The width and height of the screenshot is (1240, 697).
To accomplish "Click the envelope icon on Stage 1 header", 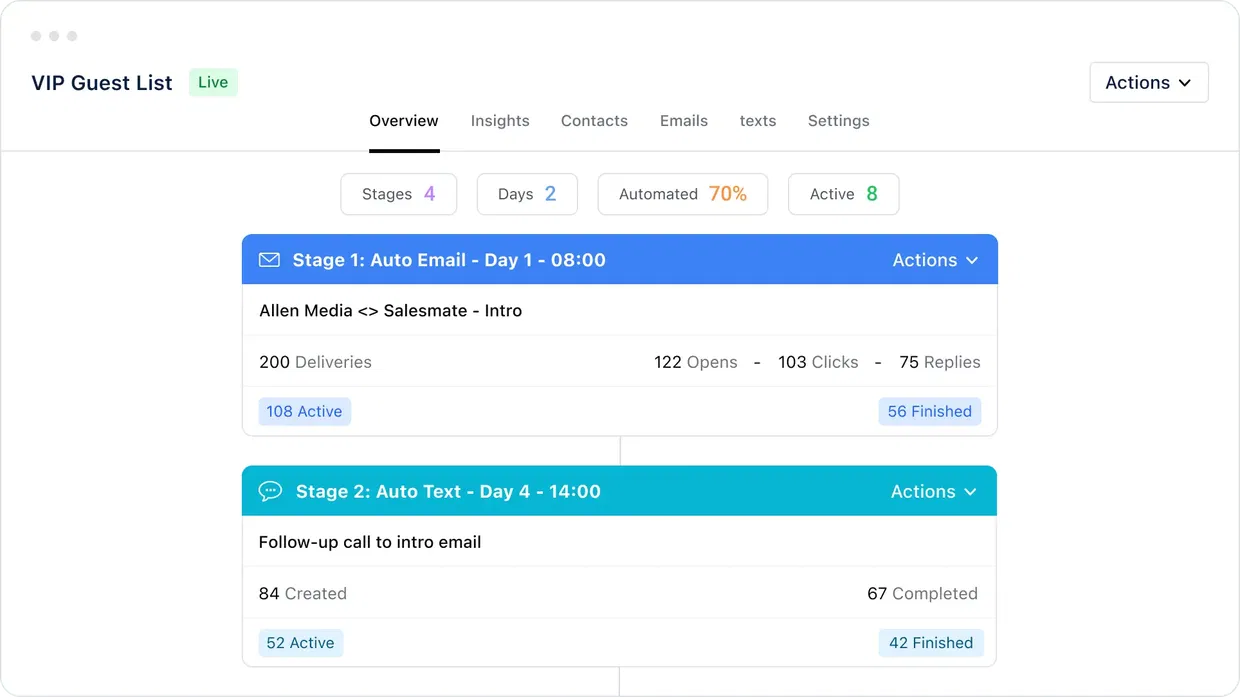I will point(269,259).
